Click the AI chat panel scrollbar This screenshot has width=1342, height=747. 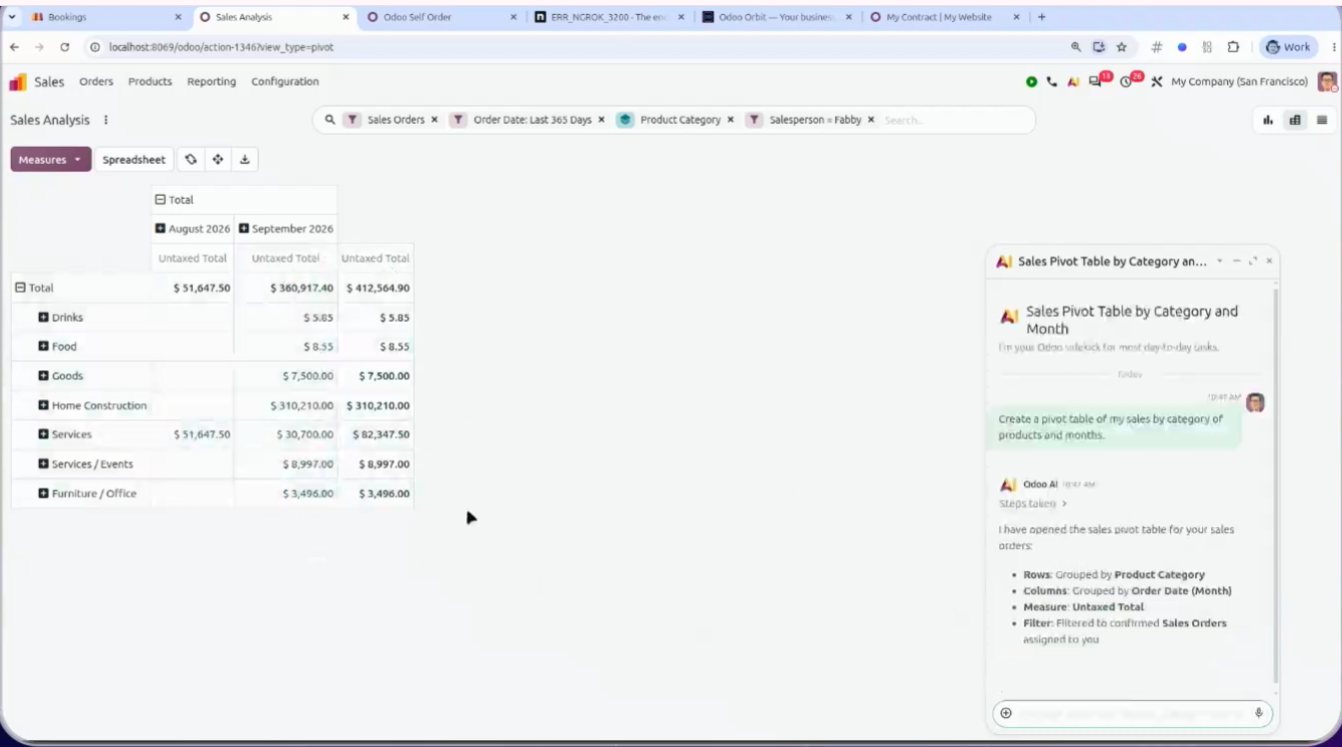coord(1275,485)
